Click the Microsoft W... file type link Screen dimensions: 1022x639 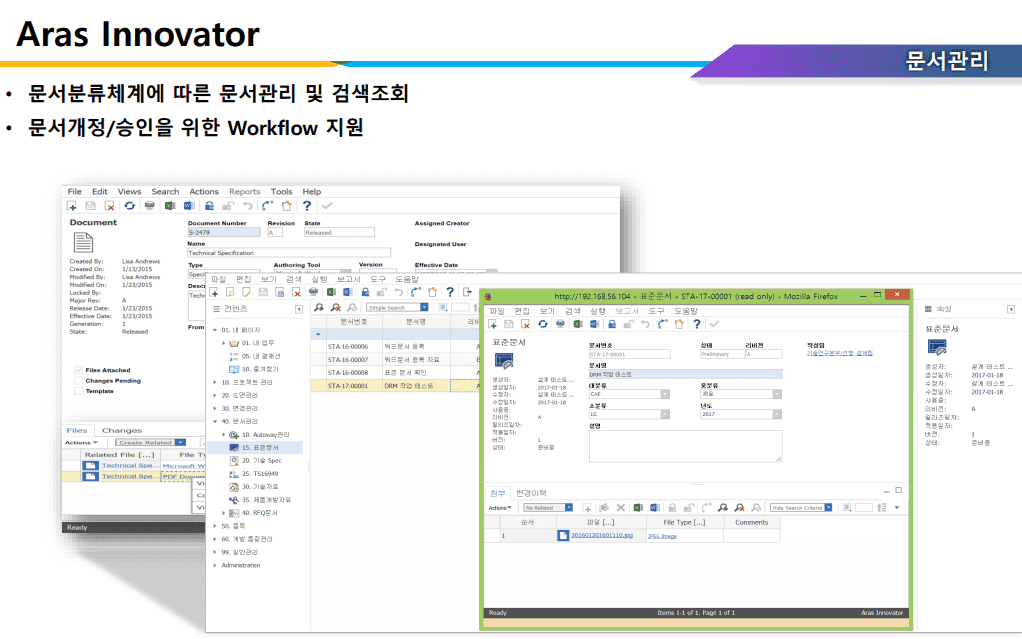tap(184, 466)
